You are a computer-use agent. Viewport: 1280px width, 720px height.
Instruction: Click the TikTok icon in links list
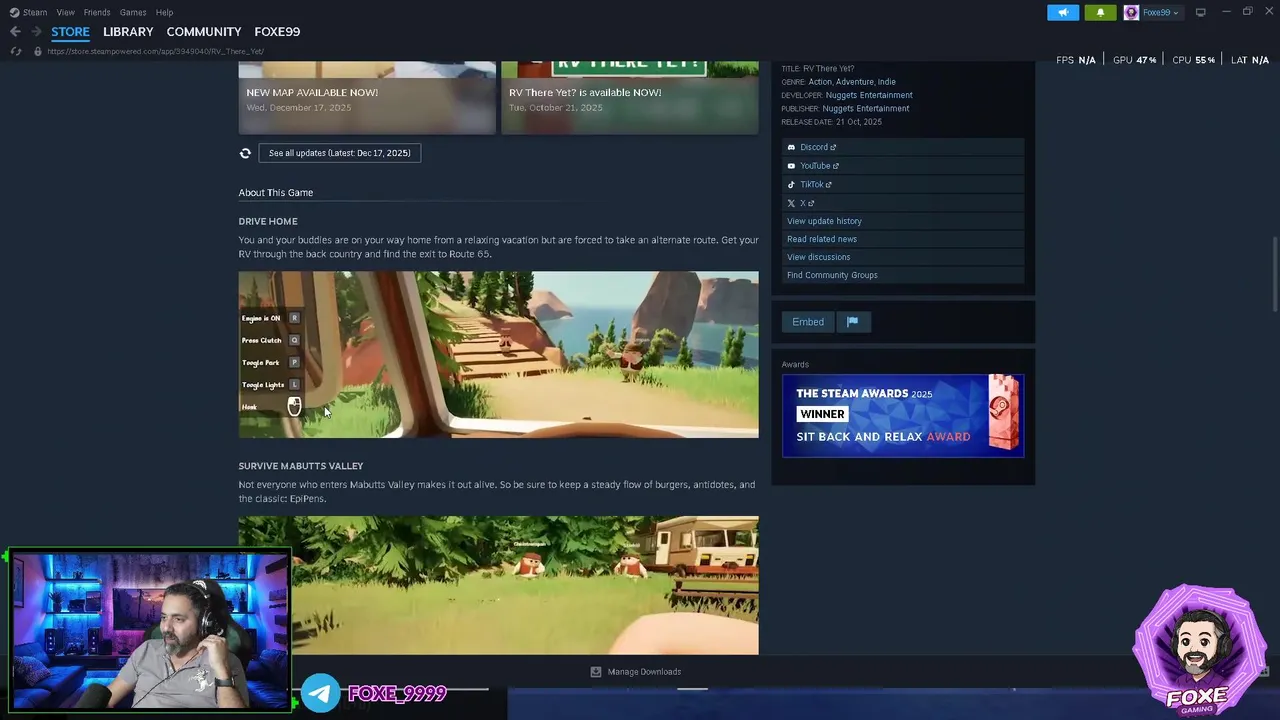click(791, 184)
